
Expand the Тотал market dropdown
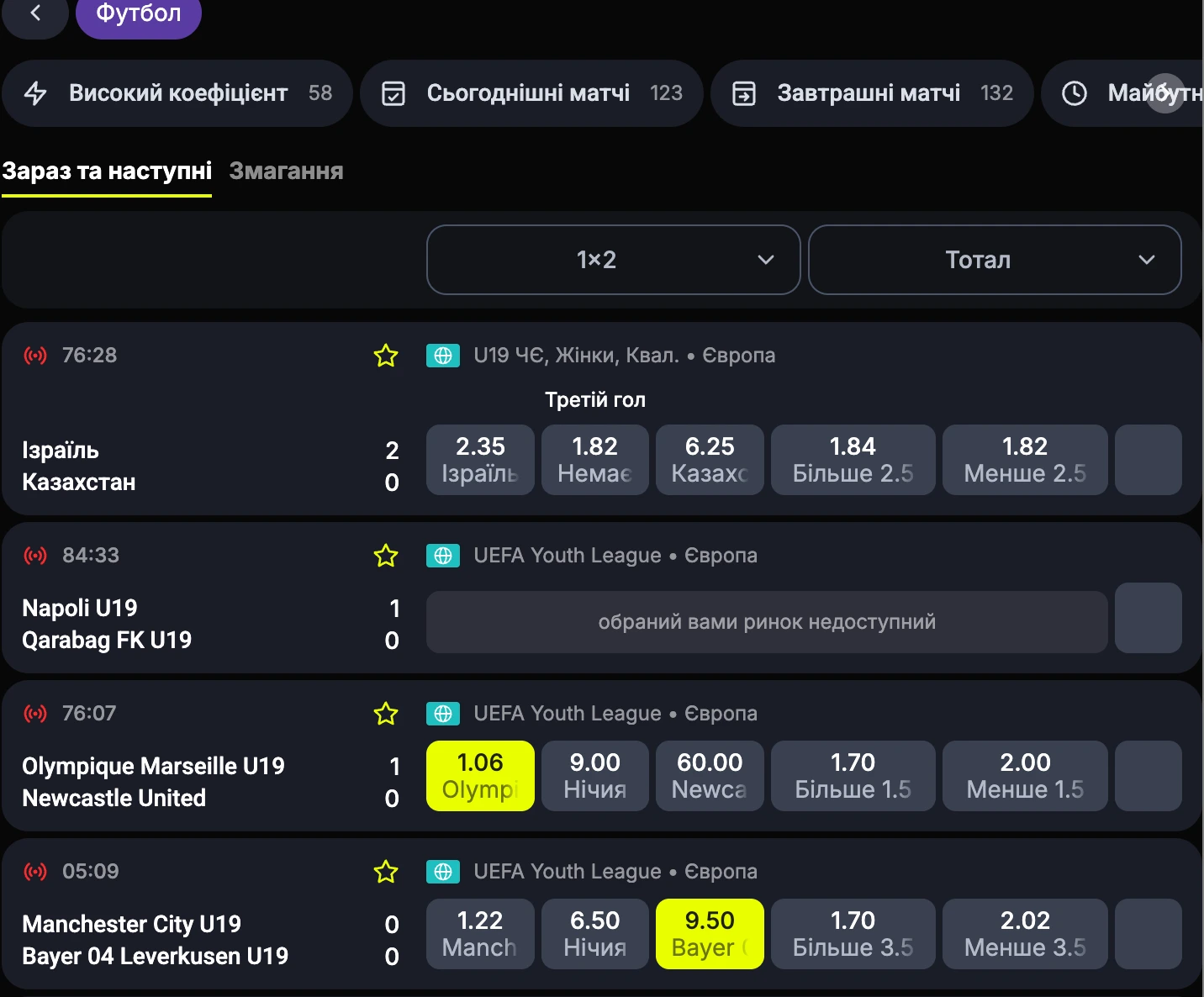tap(995, 260)
